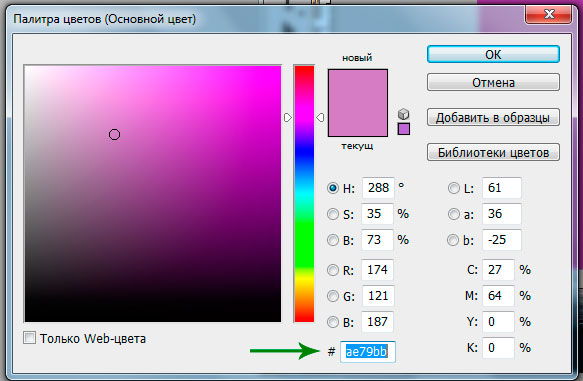Confirm with the OK button
The image size is (583, 381).
point(493,54)
